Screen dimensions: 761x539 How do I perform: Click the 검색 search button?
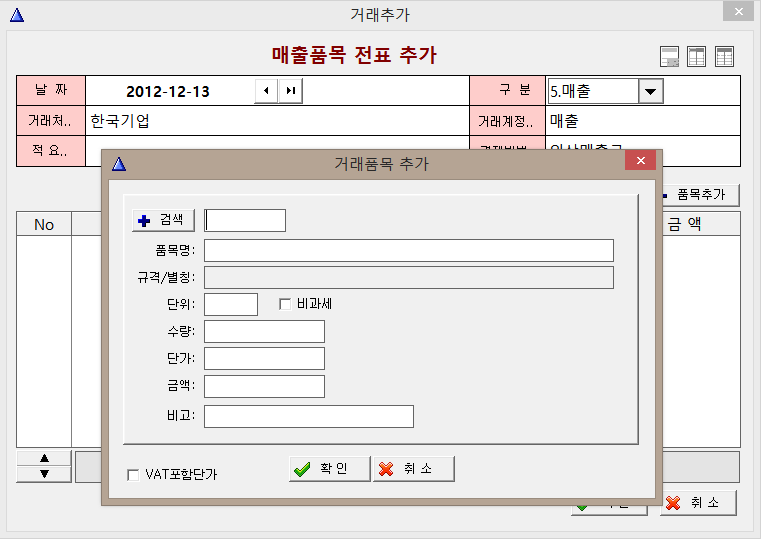[x=163, y=221]
